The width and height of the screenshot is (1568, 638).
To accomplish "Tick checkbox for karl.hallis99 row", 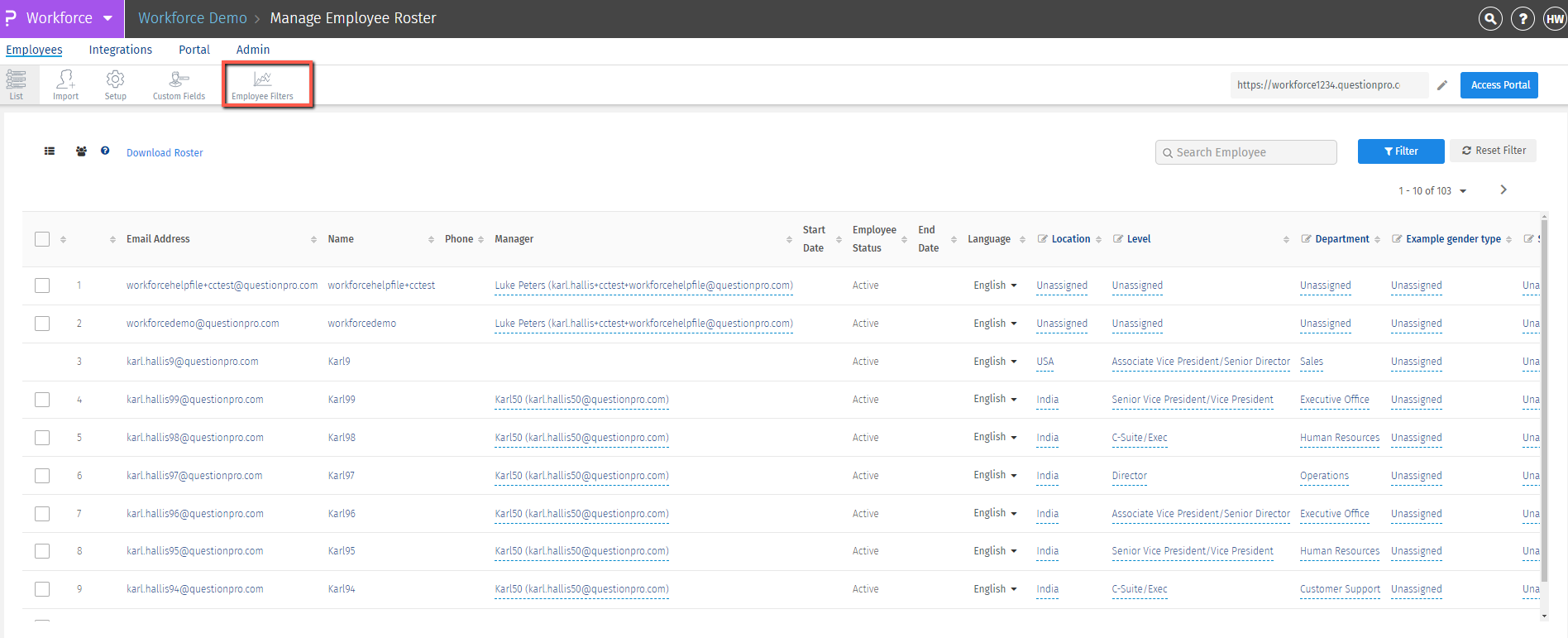I will (42, 400).
